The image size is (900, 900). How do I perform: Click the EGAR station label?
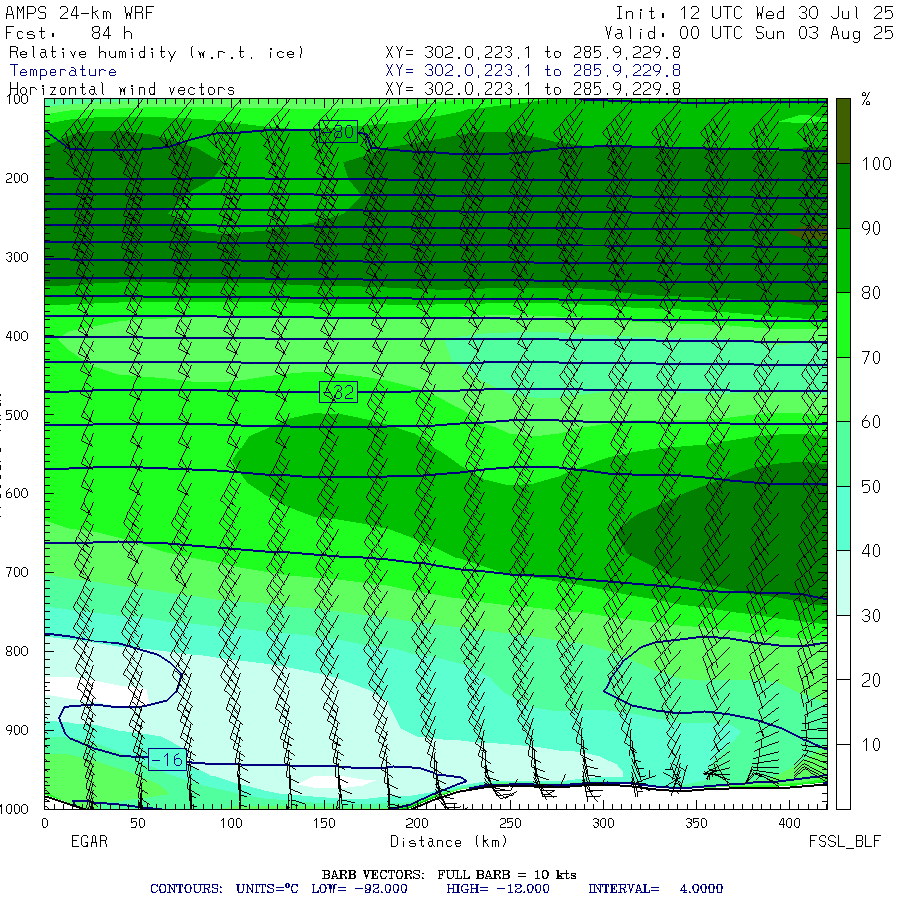pos(89,841)
